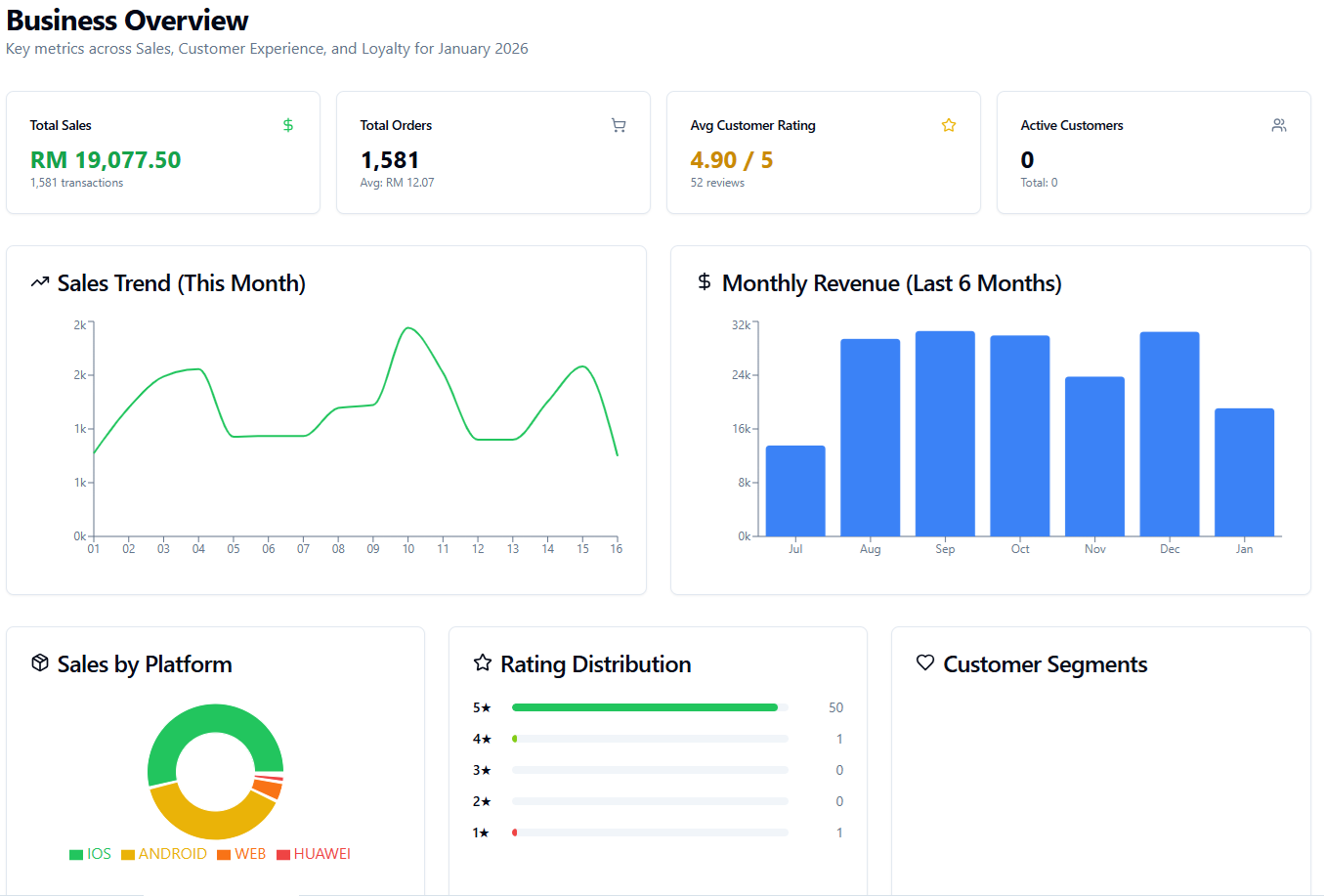Click the heart icon beside Customer Segments

coord(925,662)
